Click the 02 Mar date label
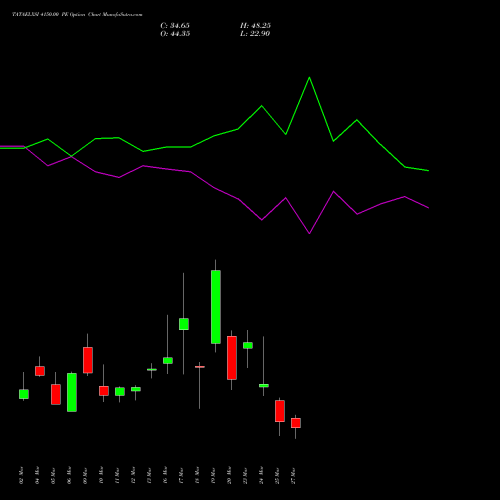Viewport: 500px width, 500px height. pyautogui.click(x=21, y=475)
